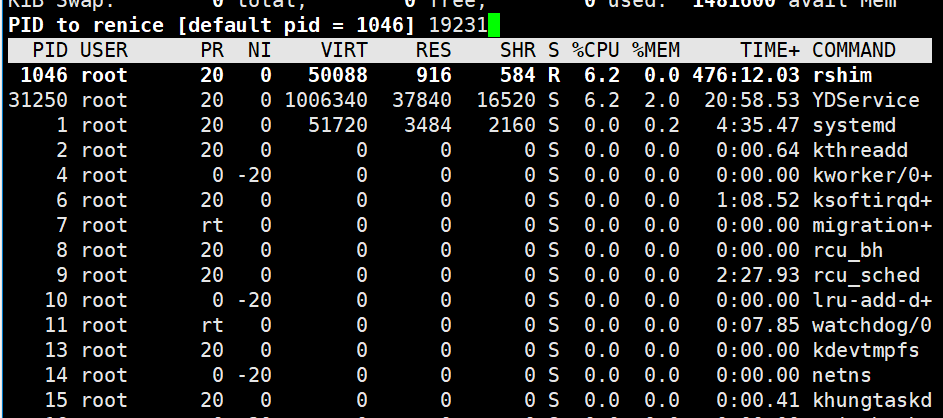Screen dimensions: 943x418
Task: Click the default pid = 1046 prompt text
Action: point(295,25)
